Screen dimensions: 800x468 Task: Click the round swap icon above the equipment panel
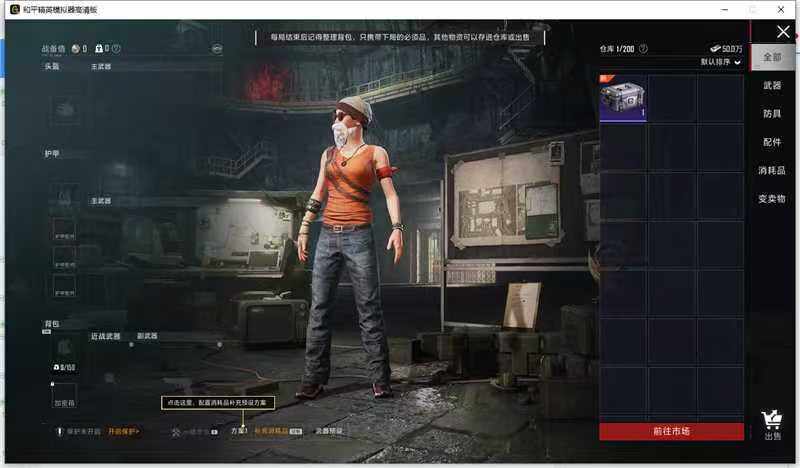(217, 48)
